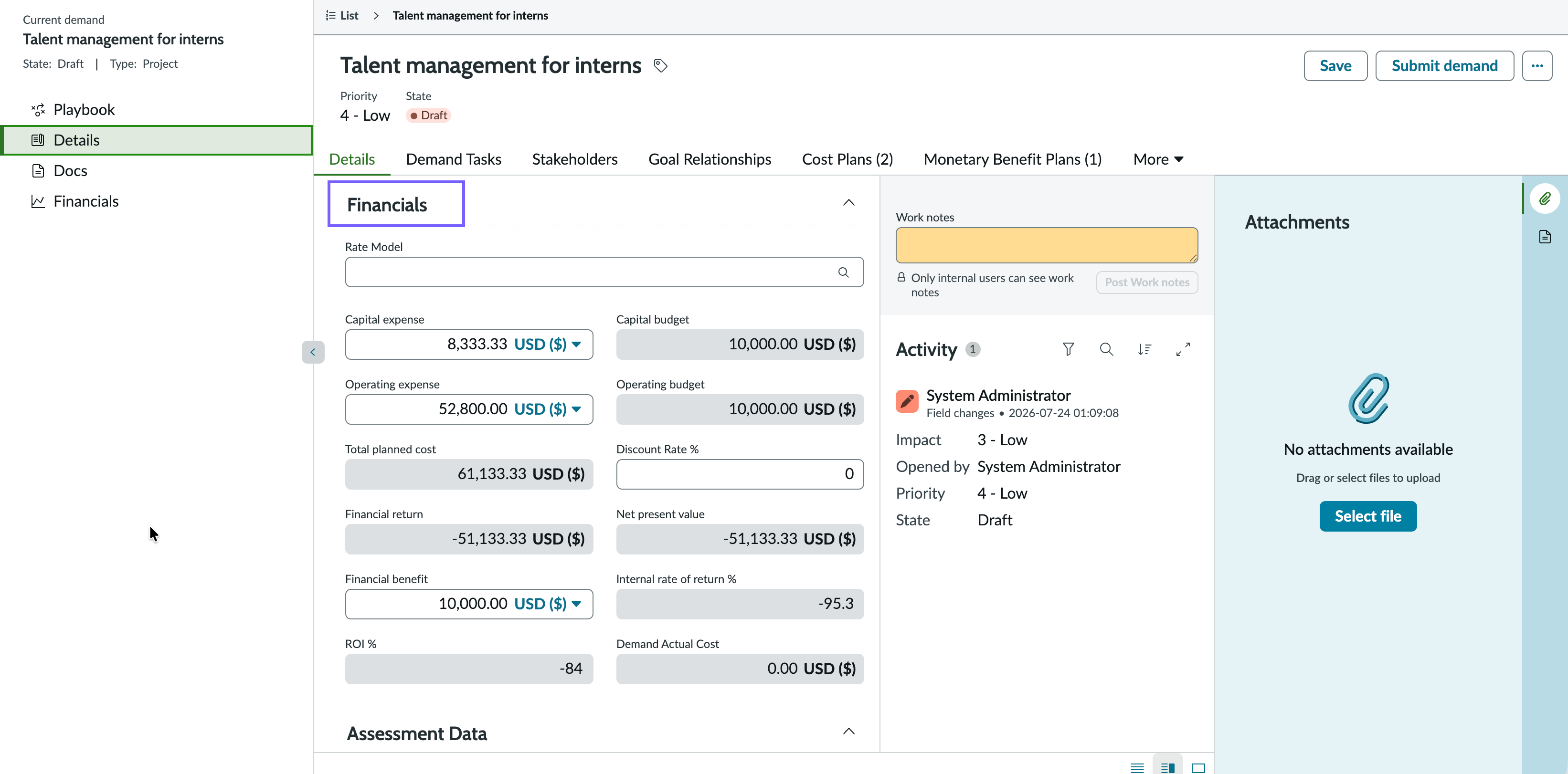Viewport: 1568px width, 774px height.
Task: Click the Priority value 4 - Low in the header
Action: coord(365,115)
